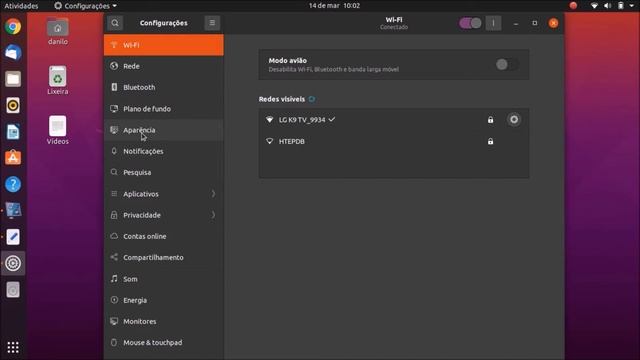Enable the Modo avião switch
Viewport: 640px width, 360px height.
pos(507,64)
